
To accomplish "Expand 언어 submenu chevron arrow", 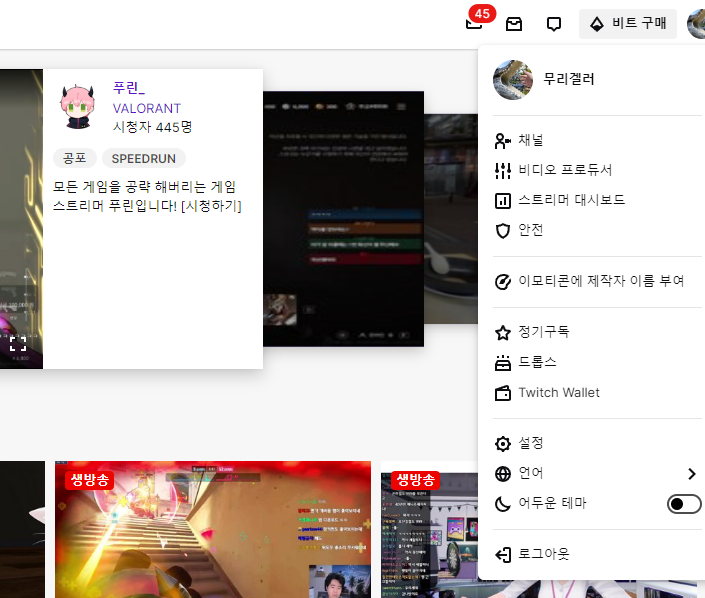I will [692, 473].
